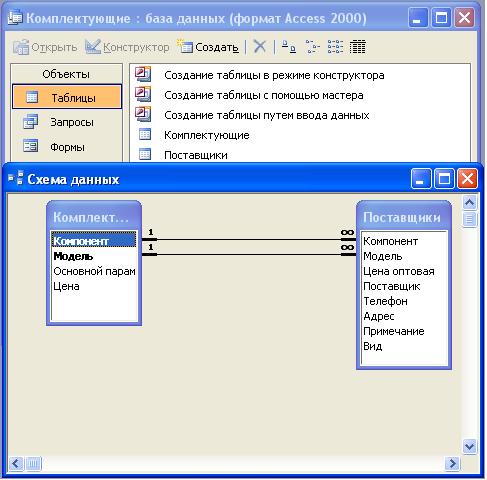Select the Компонент field in the Поставщики table
487x480 pixels.
pos(390,241)
